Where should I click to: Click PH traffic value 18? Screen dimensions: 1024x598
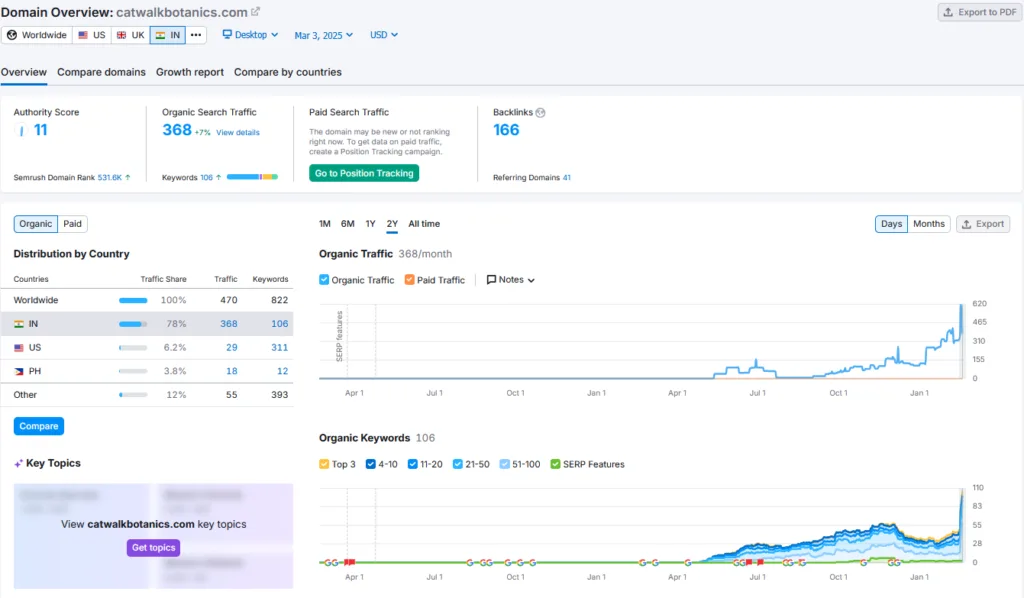pyautogui.click(x=232, y=371)
